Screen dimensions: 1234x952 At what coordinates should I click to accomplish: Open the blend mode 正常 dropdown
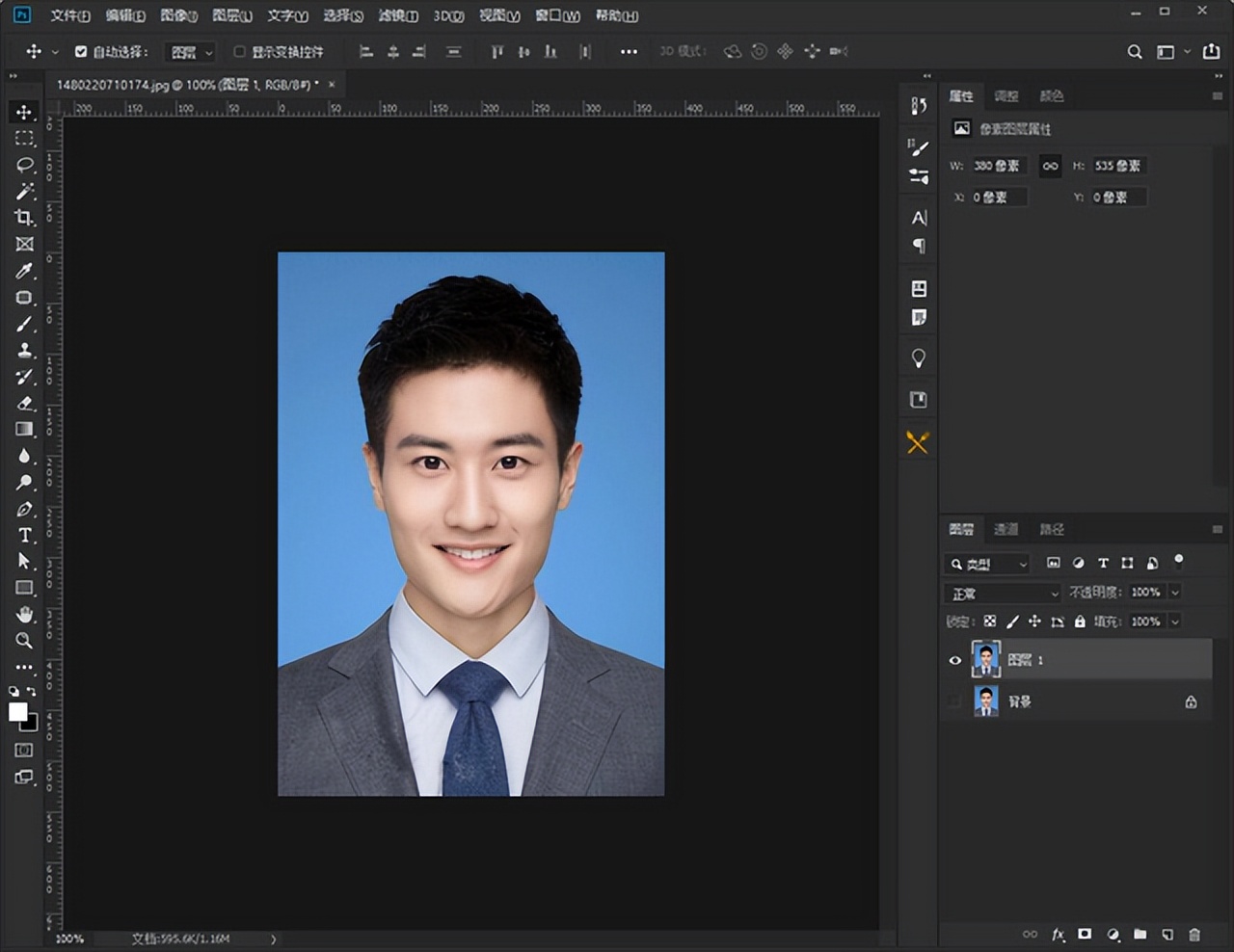pyautogui.click(x=1002, y=593)
